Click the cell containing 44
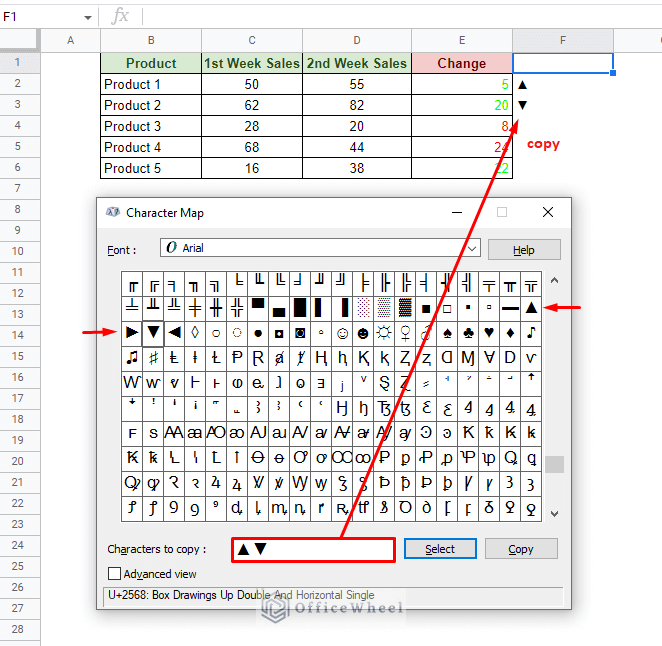Viewport: 662px width, 646px height. click(x=357, y=147)
